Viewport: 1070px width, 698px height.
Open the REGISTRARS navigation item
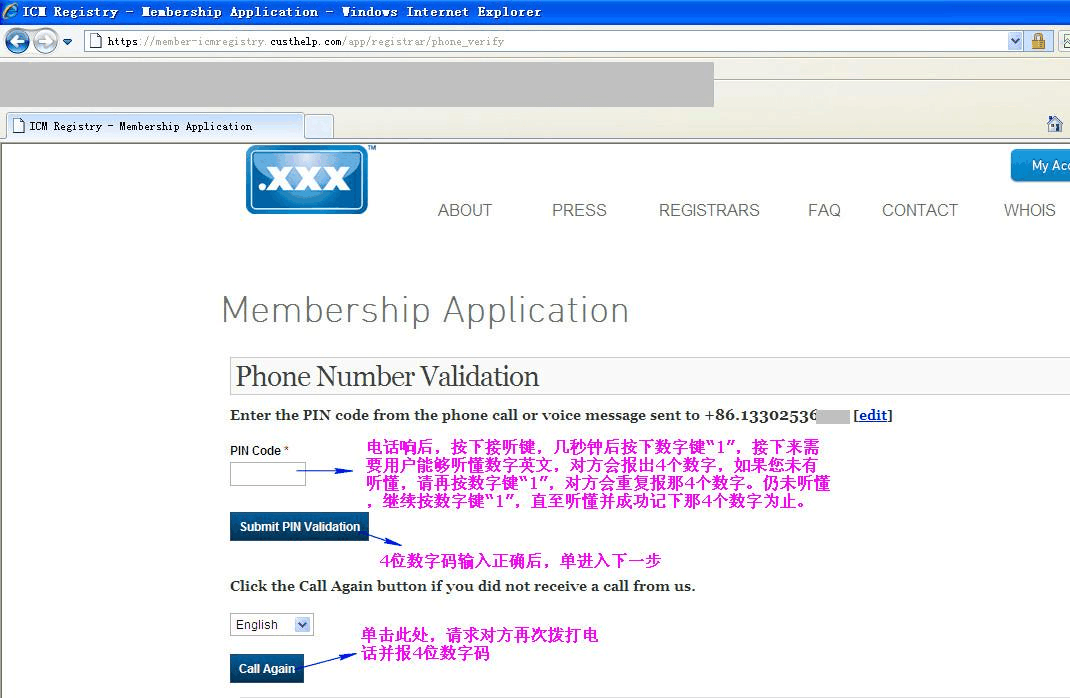pyautogui.click(x=709, y=210)
